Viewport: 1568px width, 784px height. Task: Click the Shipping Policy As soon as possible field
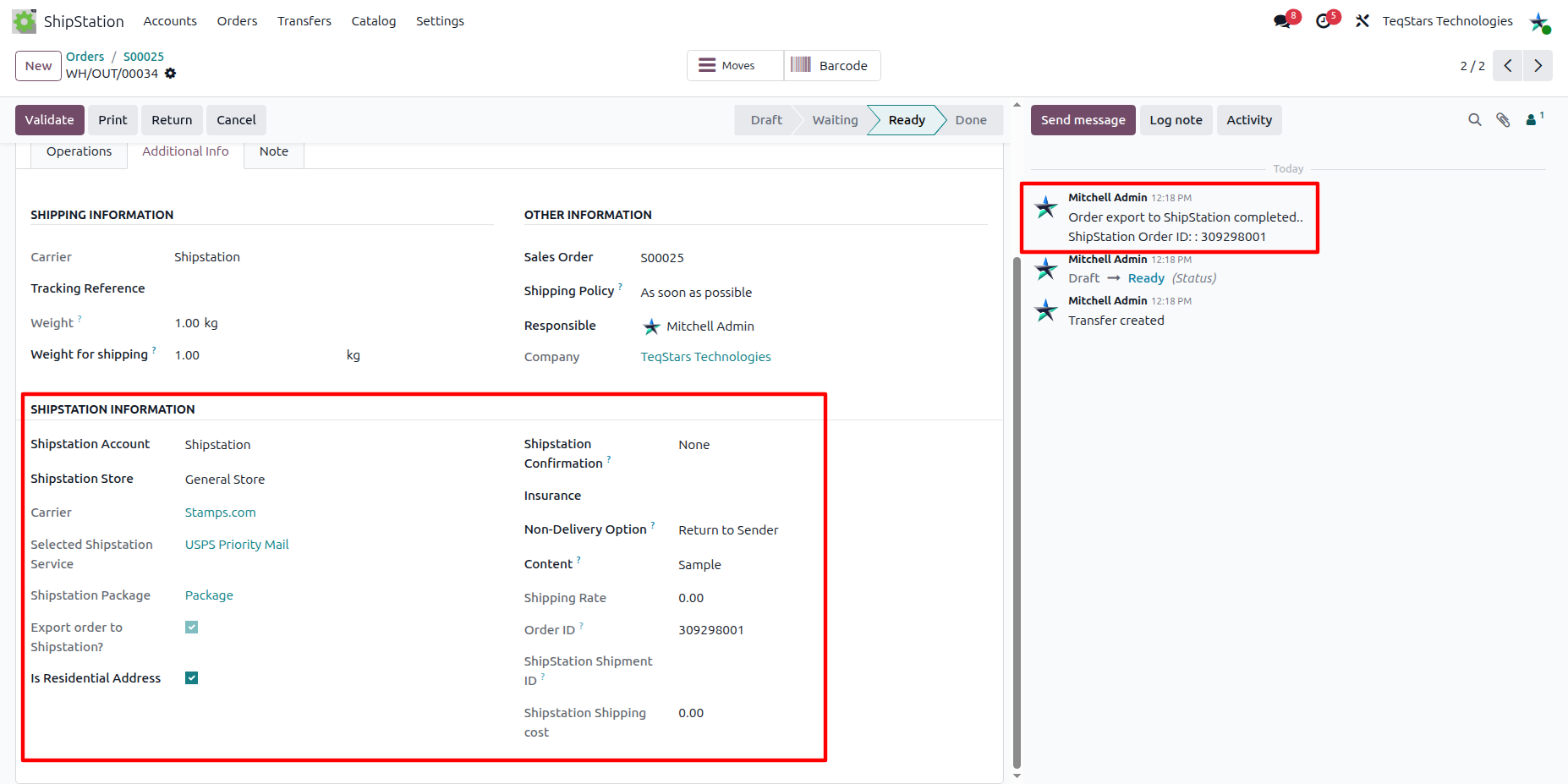(x=696, y=293)
